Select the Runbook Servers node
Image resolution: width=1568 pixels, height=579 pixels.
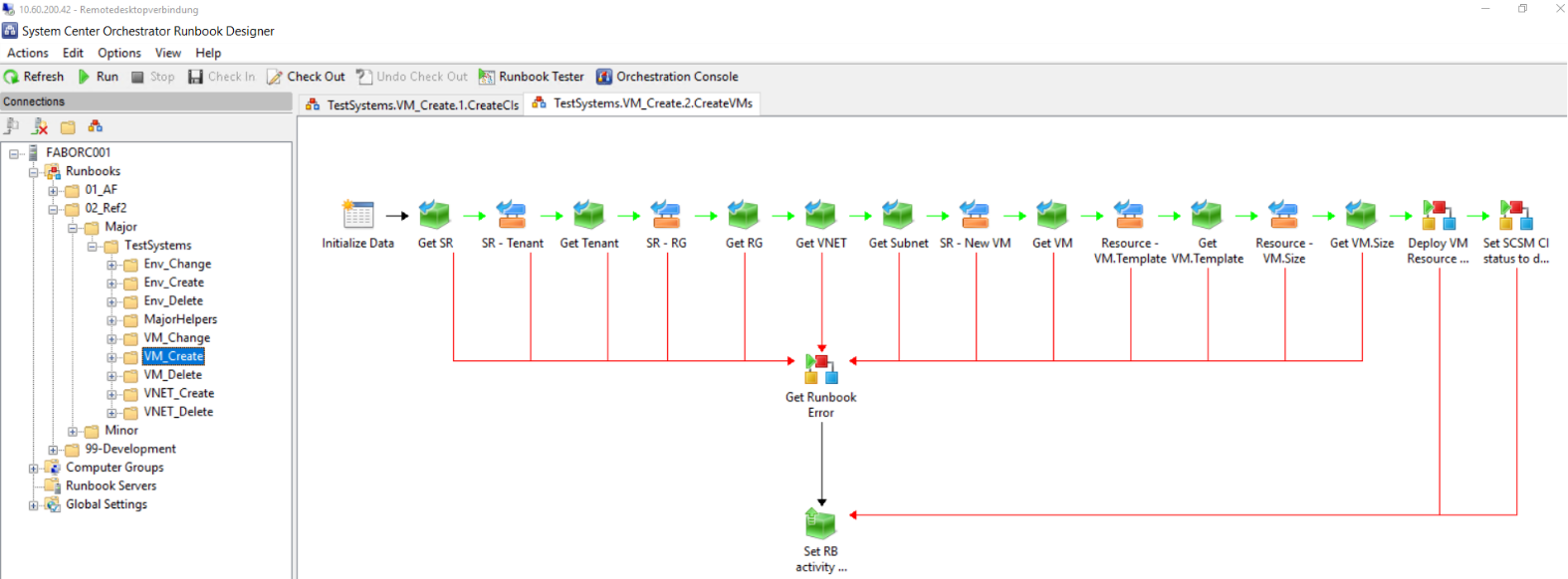click(x=111, y=485)
